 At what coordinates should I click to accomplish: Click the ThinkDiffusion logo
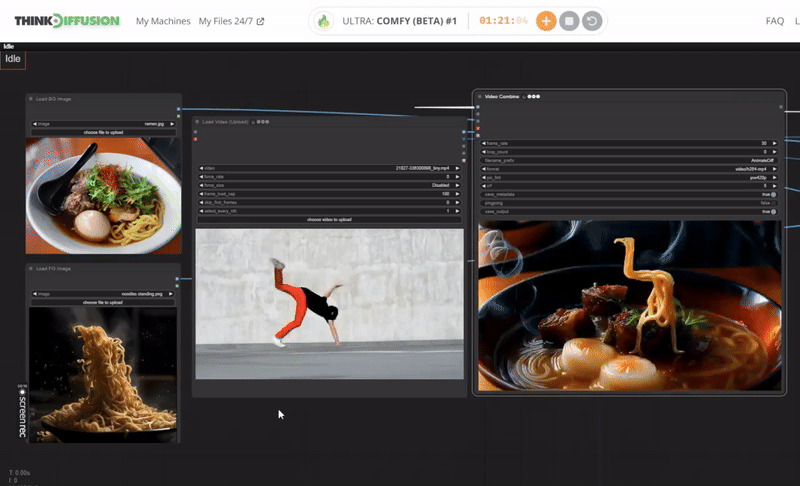pyautogui.click(x=66, y=21)
